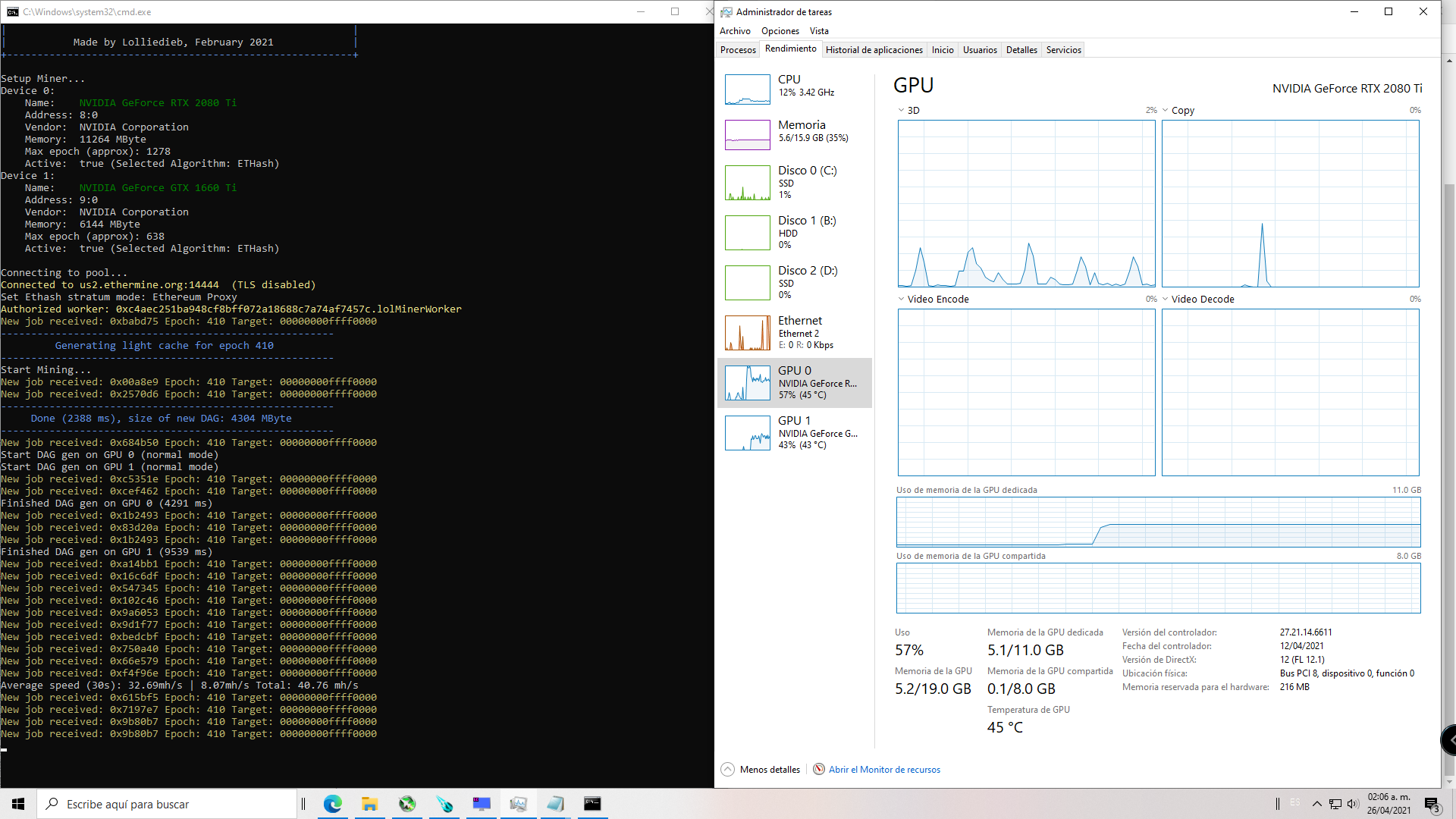The height and width of the screenshot is (819, 1456).
Task: Click the blue monitor taskbar app icon
Action: pyautogui.click(x=482, y=804)
